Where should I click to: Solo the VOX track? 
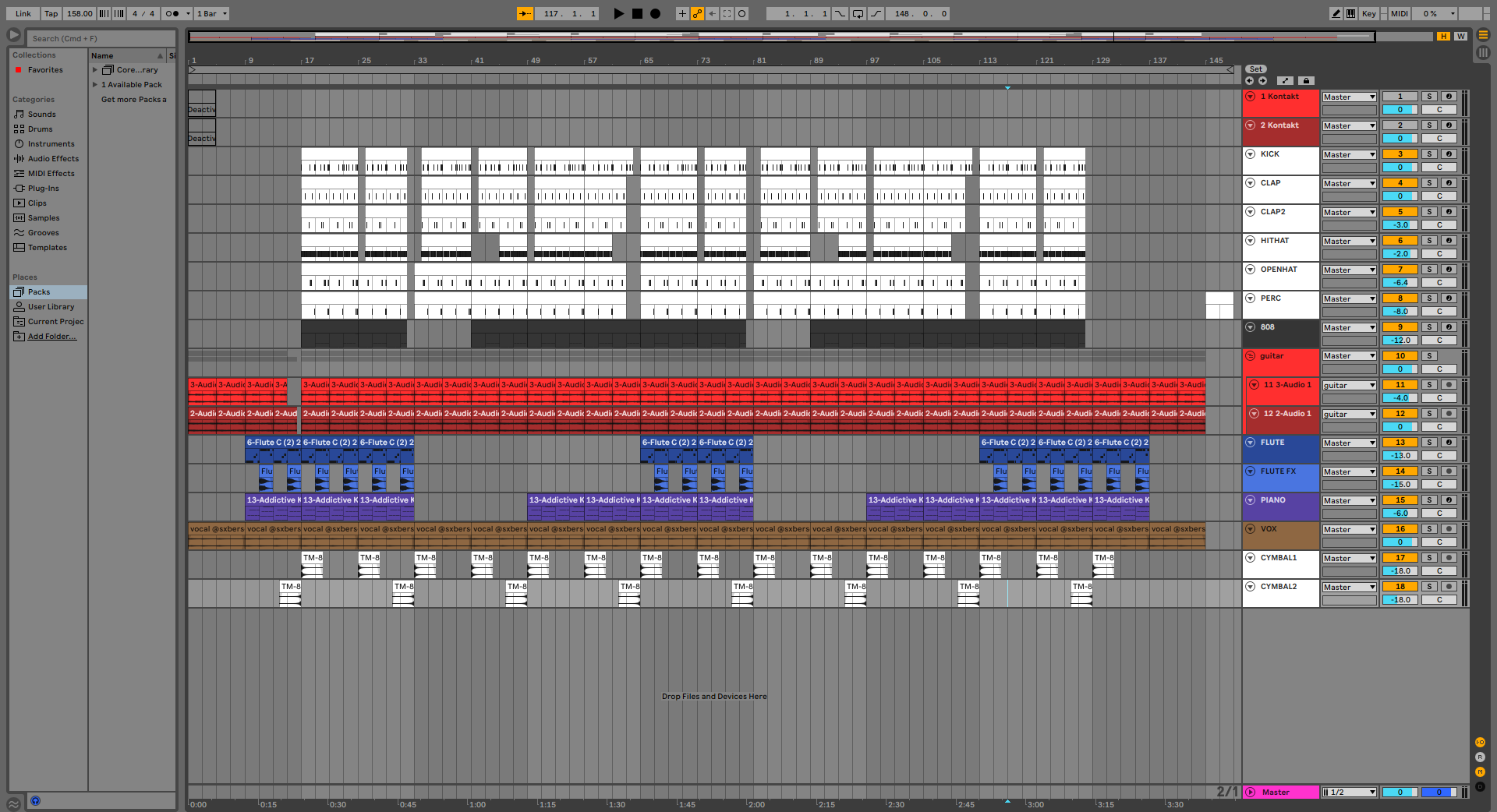click(x=1429, y=529)
